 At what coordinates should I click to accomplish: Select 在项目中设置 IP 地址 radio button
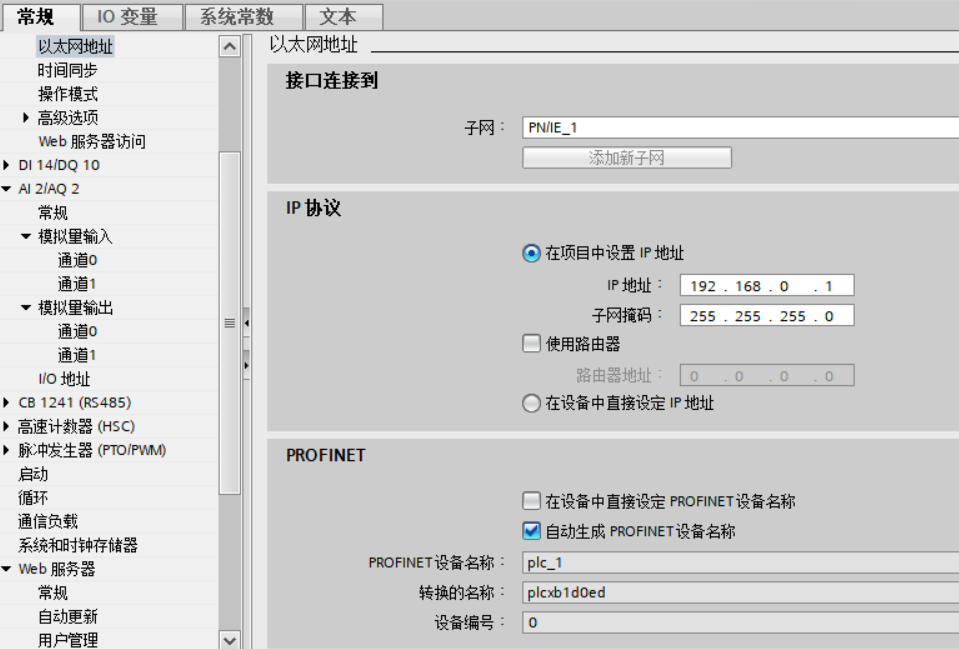coord(531,254)
